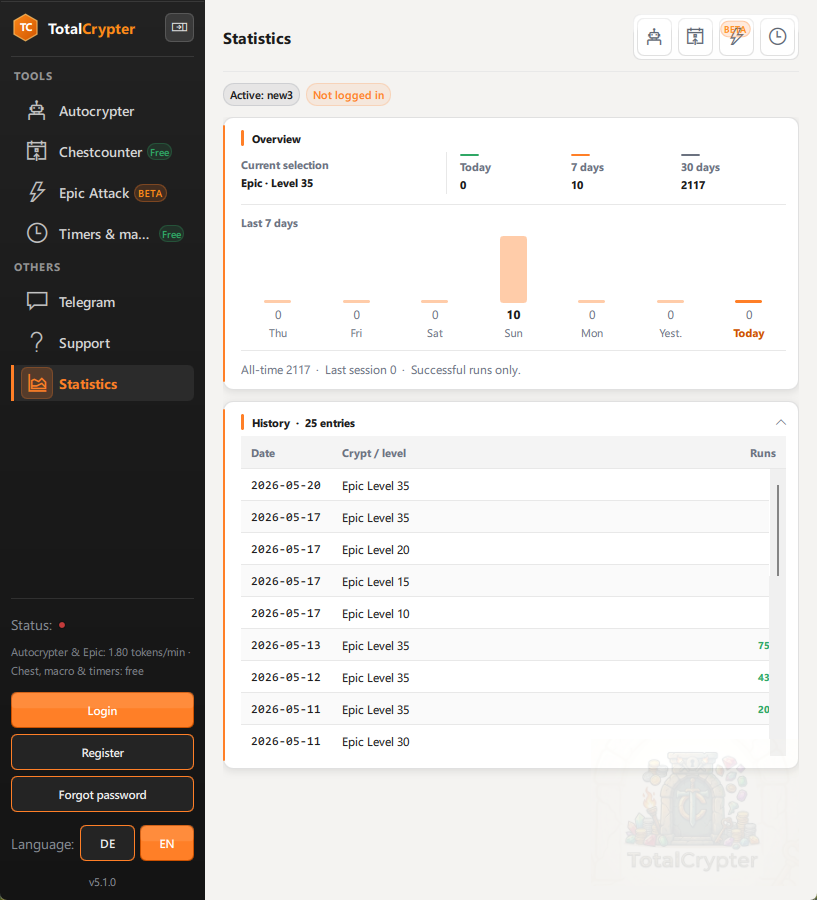The width and height of the screenshot is (817, 900).
Task: Click the BETA badge next to Epic Attack
Action: click(150, 193)
